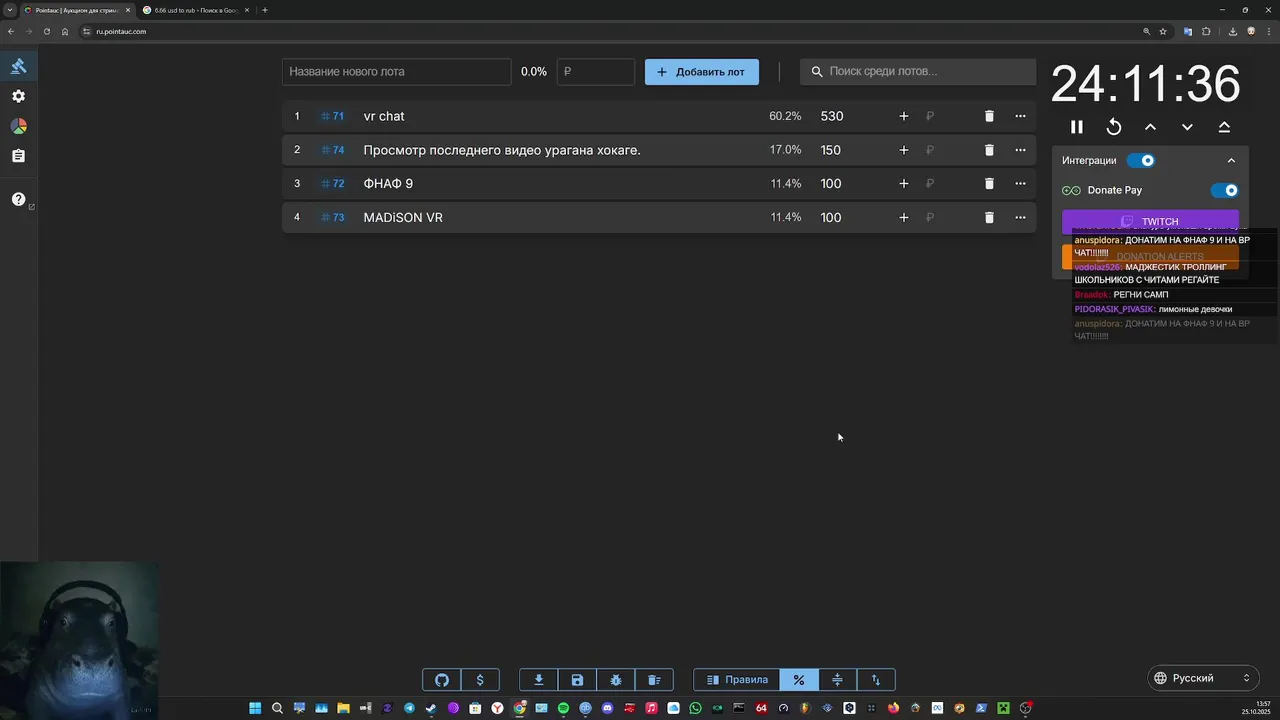Click the #73 lot ID tag
This screenshot has width=1280, height=720.
332,217
